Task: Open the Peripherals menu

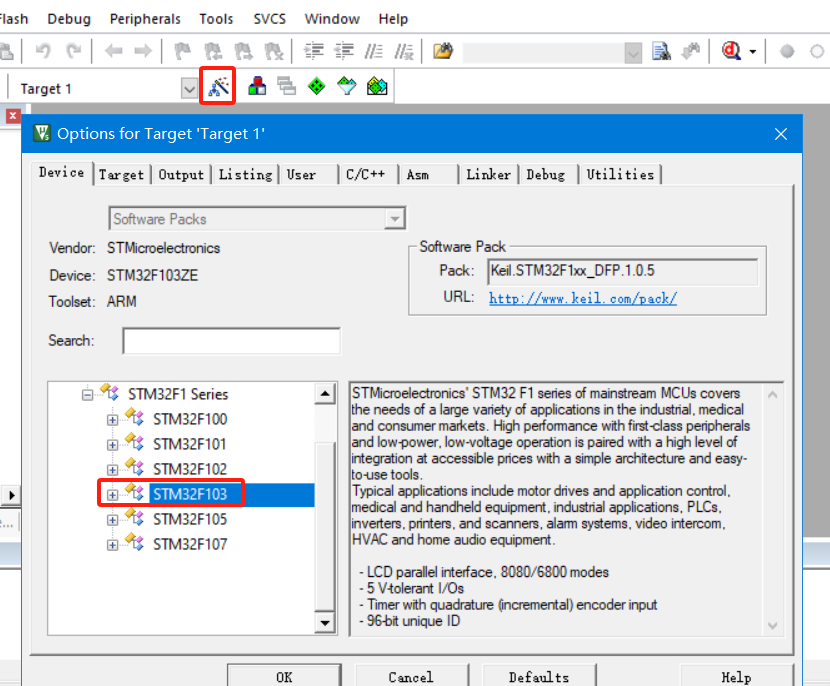Action: pos(145,19)
